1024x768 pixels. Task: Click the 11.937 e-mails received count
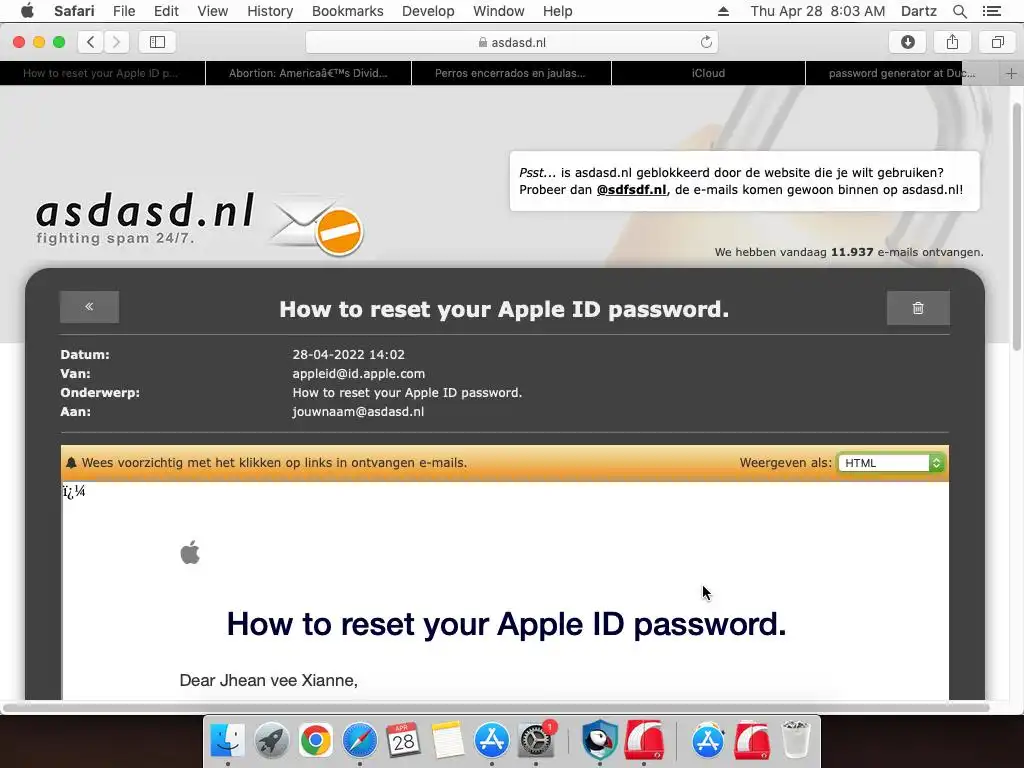click(852, 252)
